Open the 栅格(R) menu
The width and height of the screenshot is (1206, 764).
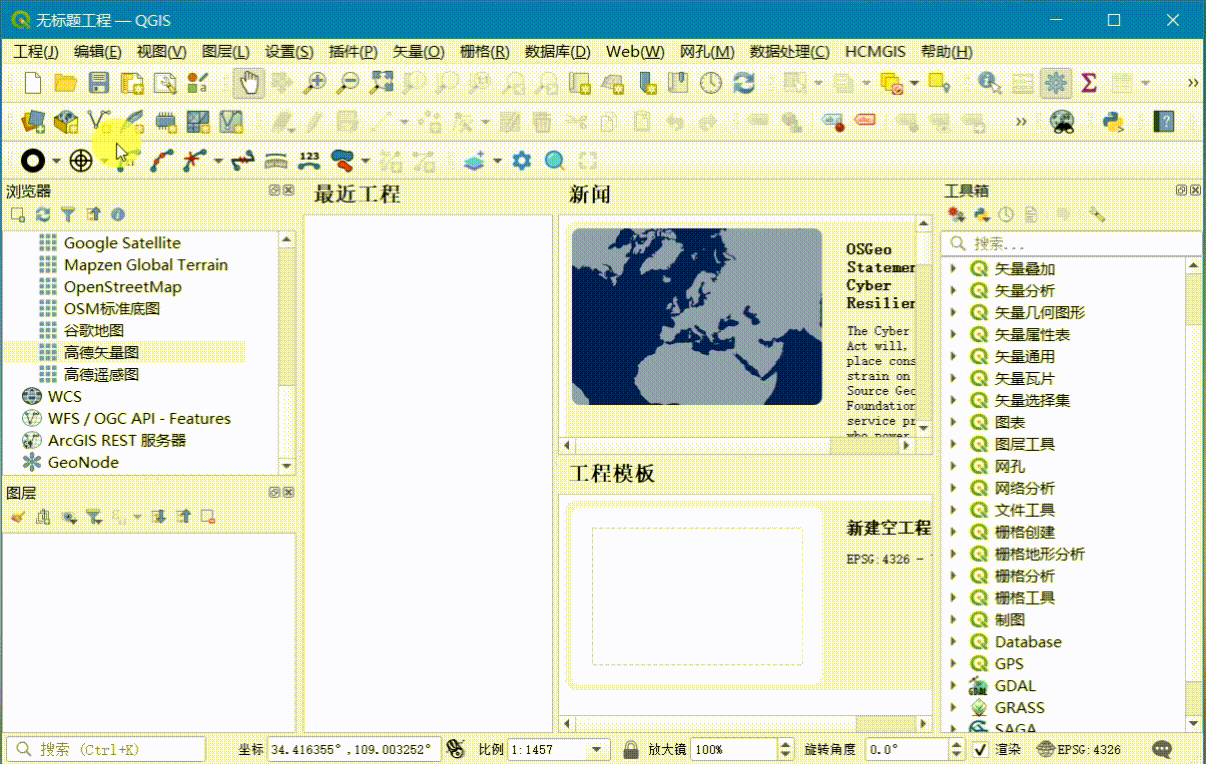click(484, 52)
